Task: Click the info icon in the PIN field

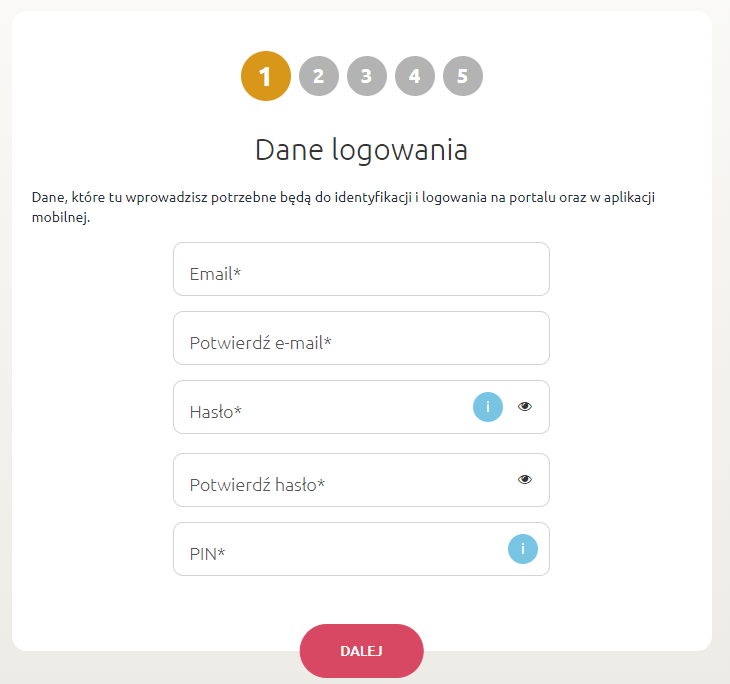Action: [x=522, y=549]
